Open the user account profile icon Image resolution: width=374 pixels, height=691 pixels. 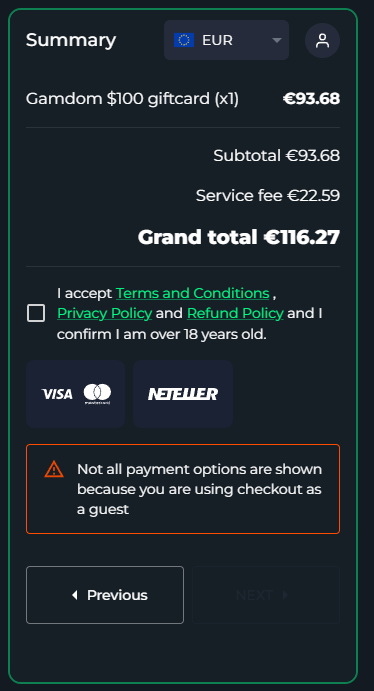322,41
